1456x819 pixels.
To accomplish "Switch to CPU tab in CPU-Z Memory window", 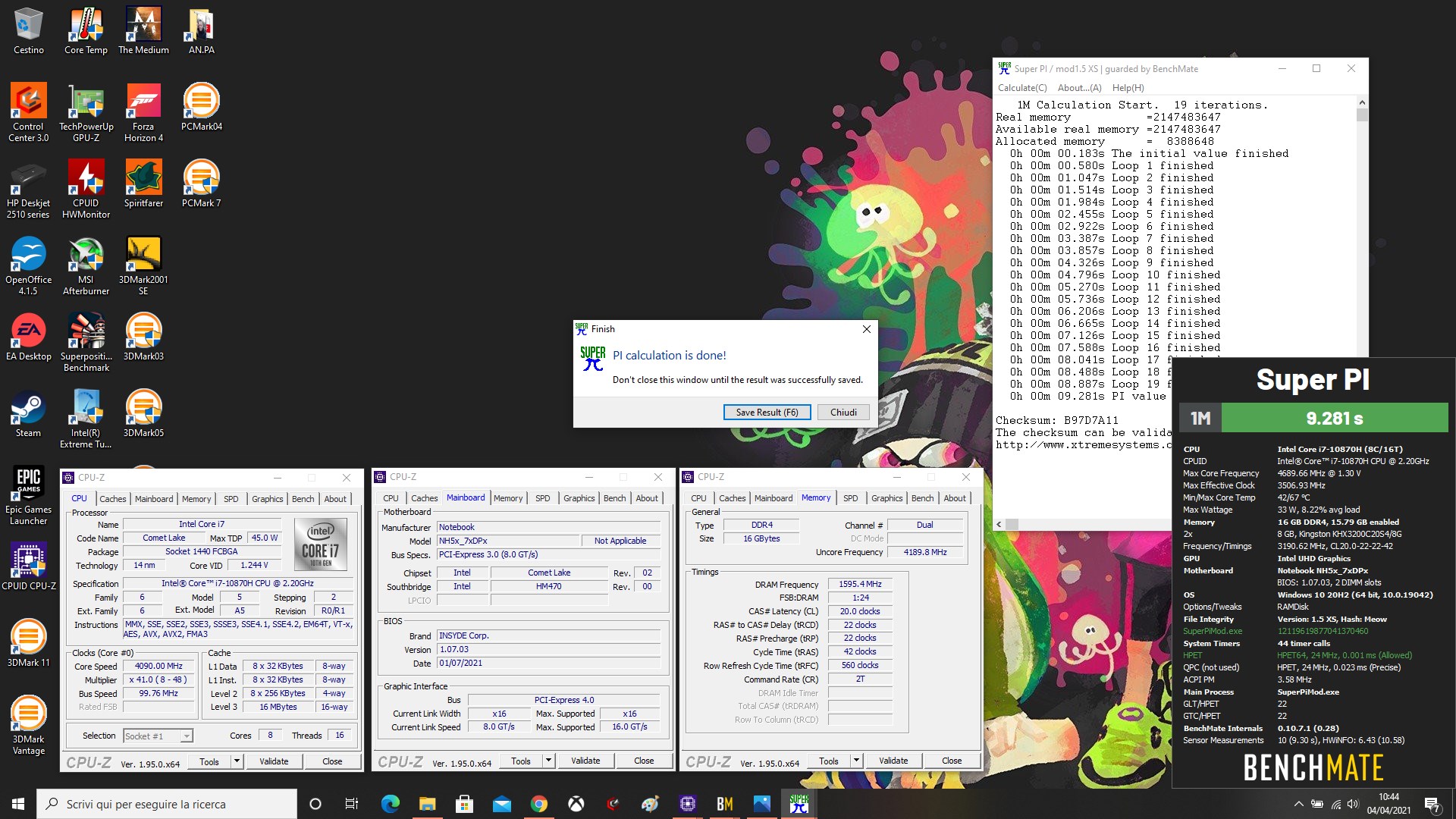I will tap(698, 498).
